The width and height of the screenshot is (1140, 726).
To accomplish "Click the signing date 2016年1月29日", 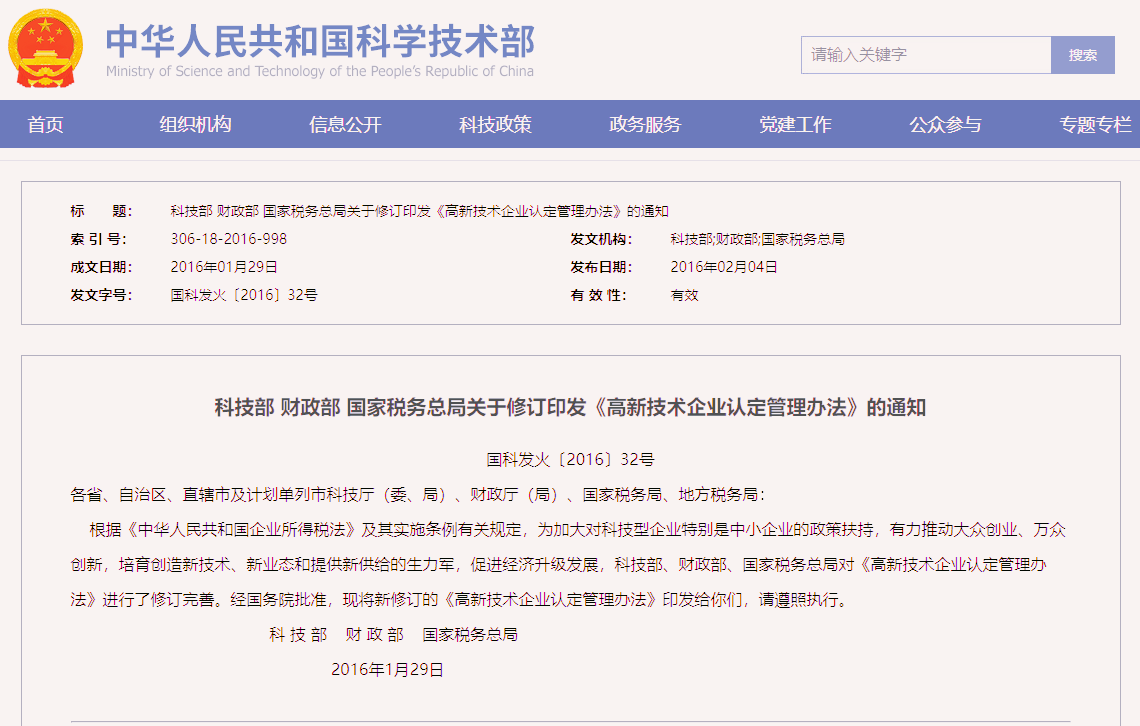I will point(388,669).
